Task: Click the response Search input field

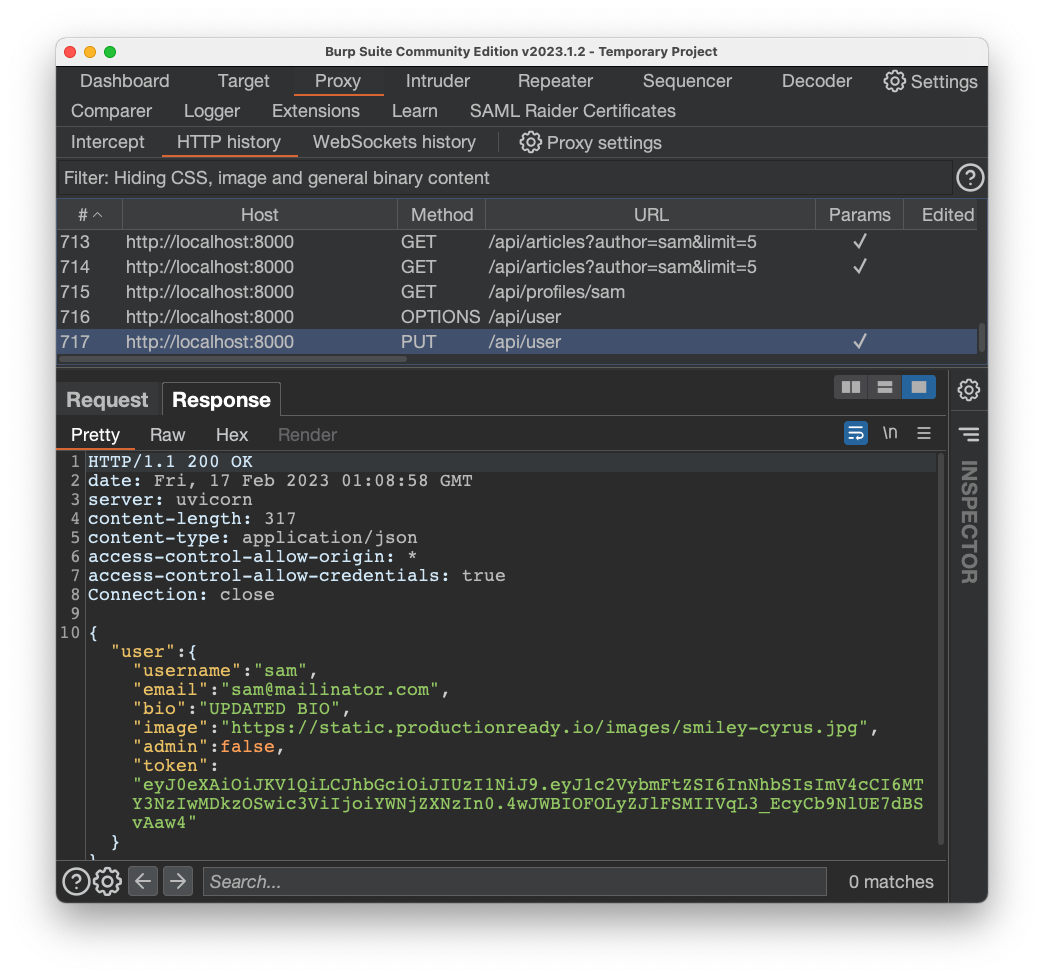Action: click(514, 881)
